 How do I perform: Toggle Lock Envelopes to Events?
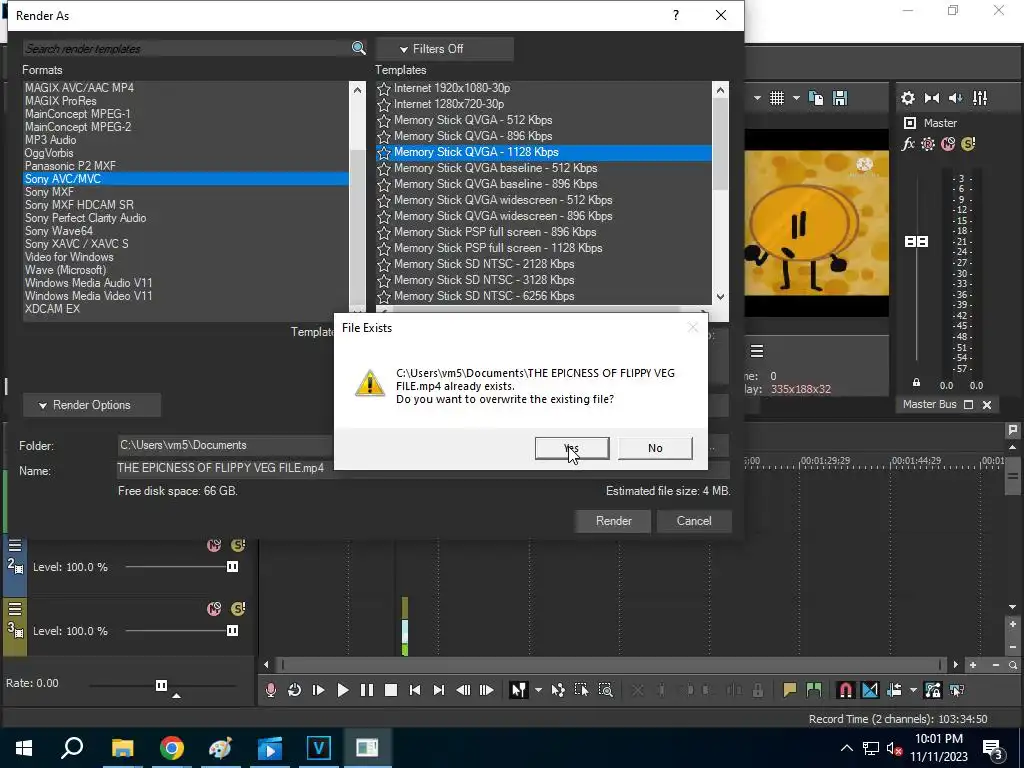[x=933, y=690]
